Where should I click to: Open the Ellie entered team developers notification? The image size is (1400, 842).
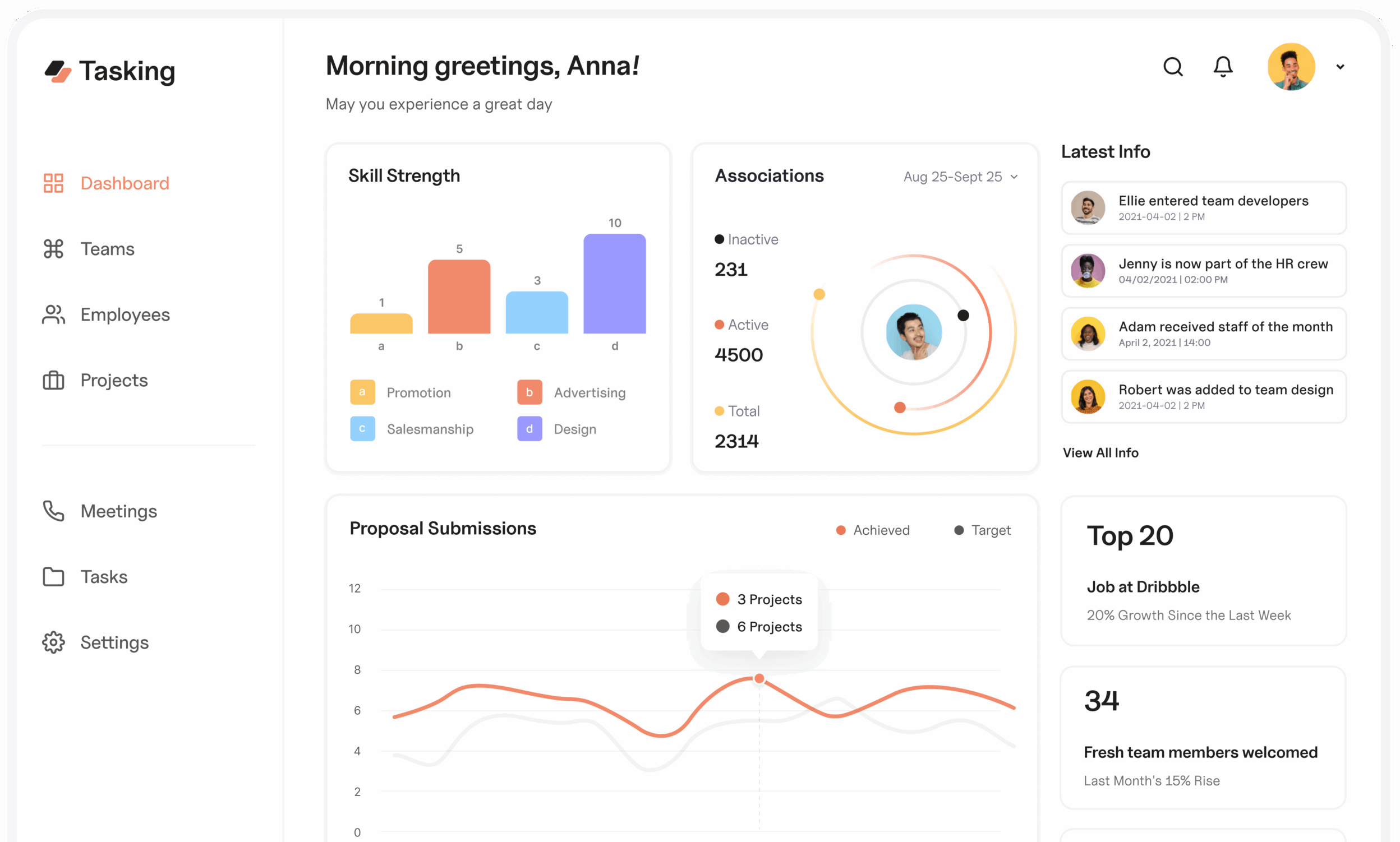[1203, 207]
